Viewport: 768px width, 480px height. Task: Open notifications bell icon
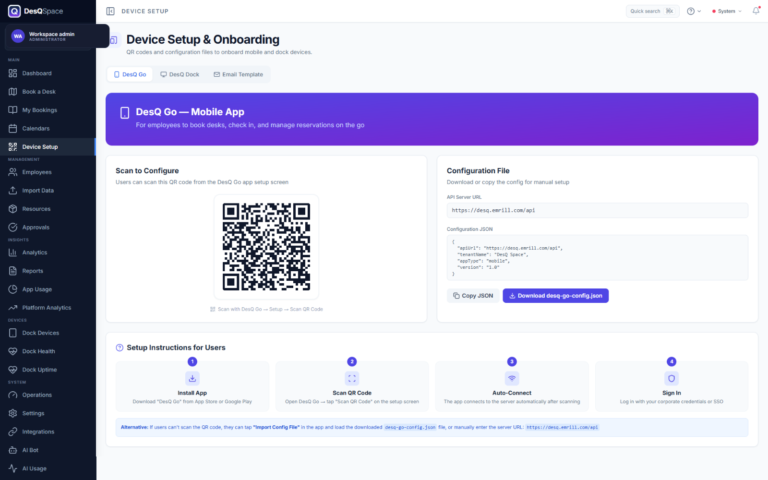point(756,11)
